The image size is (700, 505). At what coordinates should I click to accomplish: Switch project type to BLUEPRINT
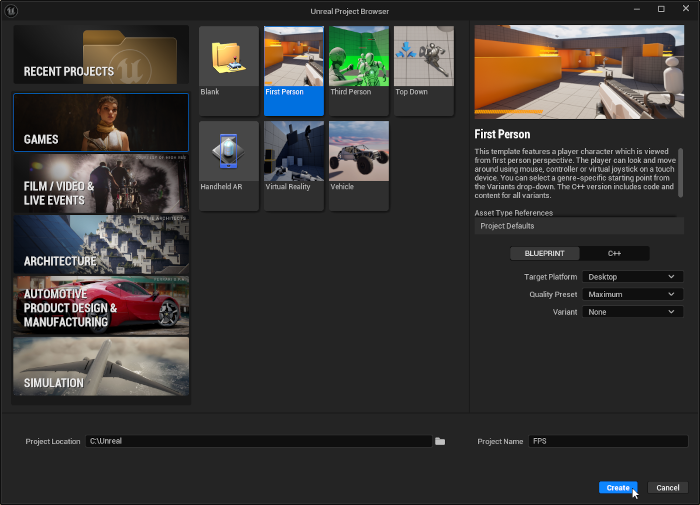[x=545, y=254]
